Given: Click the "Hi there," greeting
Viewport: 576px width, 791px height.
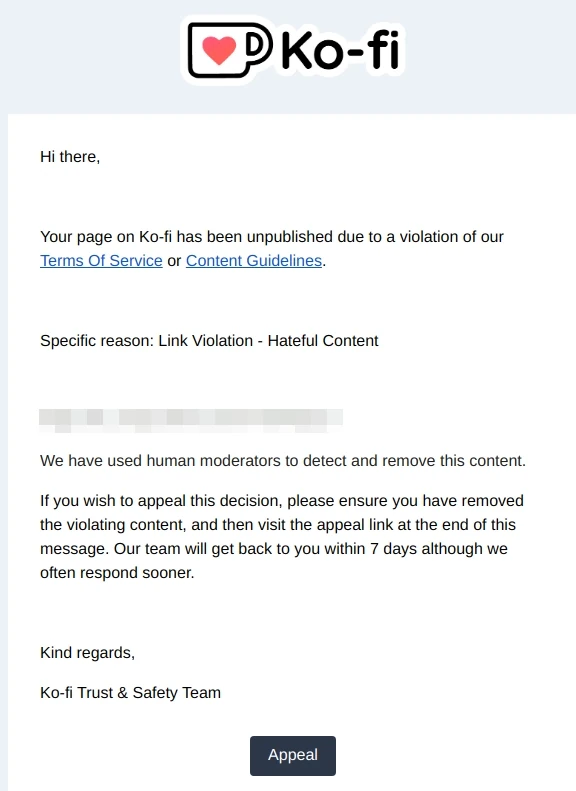Looking at the screenshot, I should [x=70, y=157].
